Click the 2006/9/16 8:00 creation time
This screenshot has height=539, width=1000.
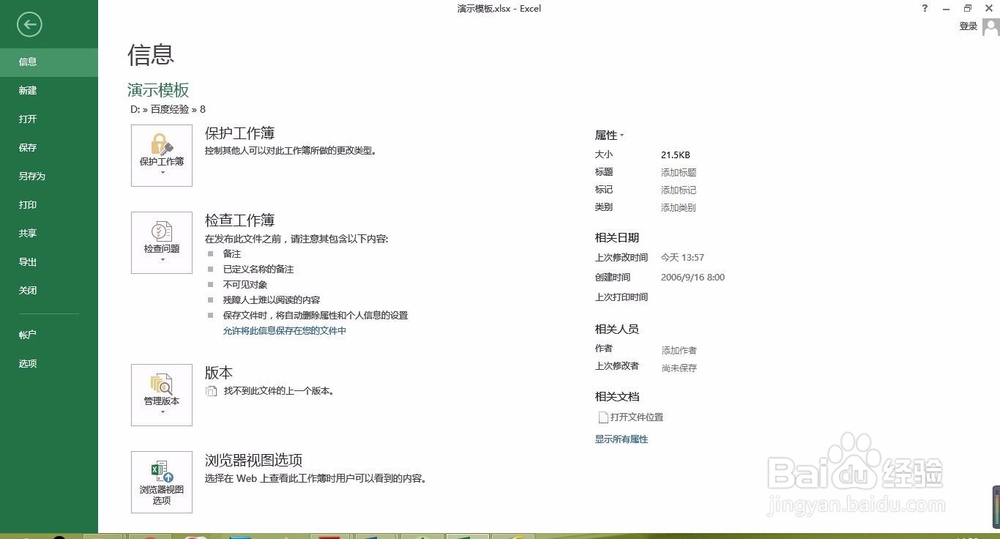click(x=693, y=277)
